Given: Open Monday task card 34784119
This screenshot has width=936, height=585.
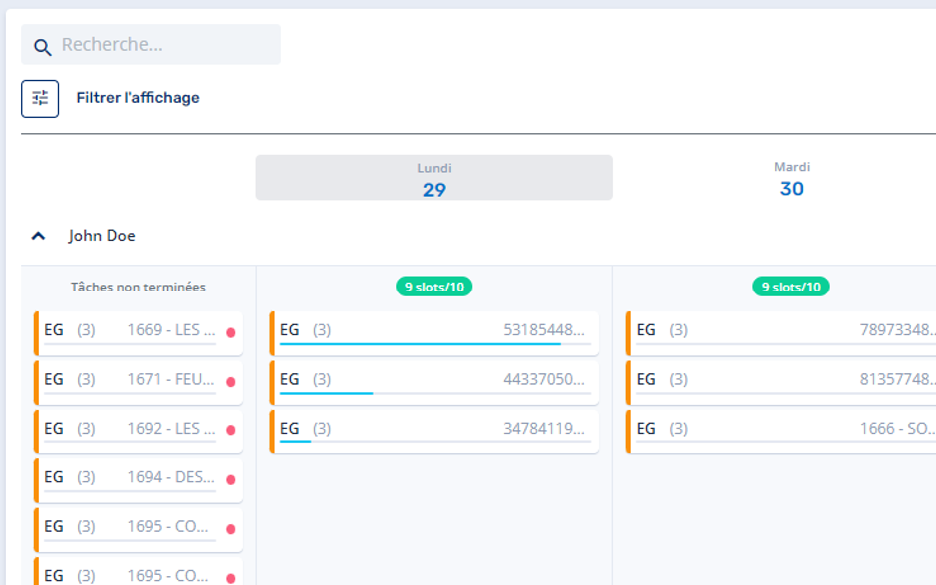Looking at the screenshot, I should tap(434, 431).
